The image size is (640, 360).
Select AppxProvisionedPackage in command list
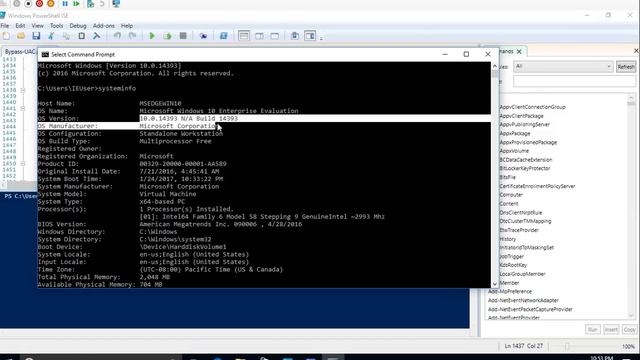coord(528,142)
